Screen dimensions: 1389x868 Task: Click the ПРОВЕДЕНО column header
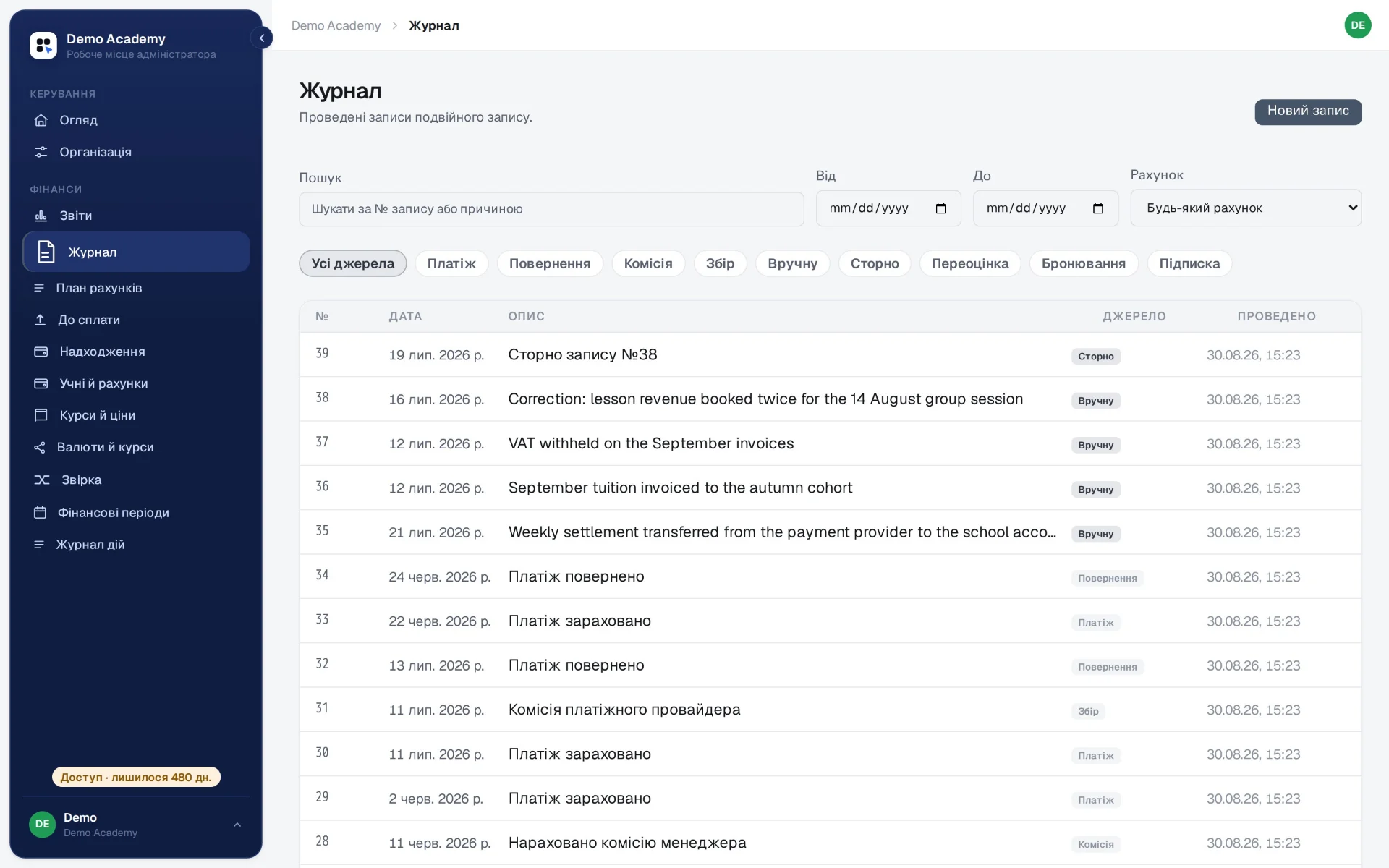click(1276, 316)
